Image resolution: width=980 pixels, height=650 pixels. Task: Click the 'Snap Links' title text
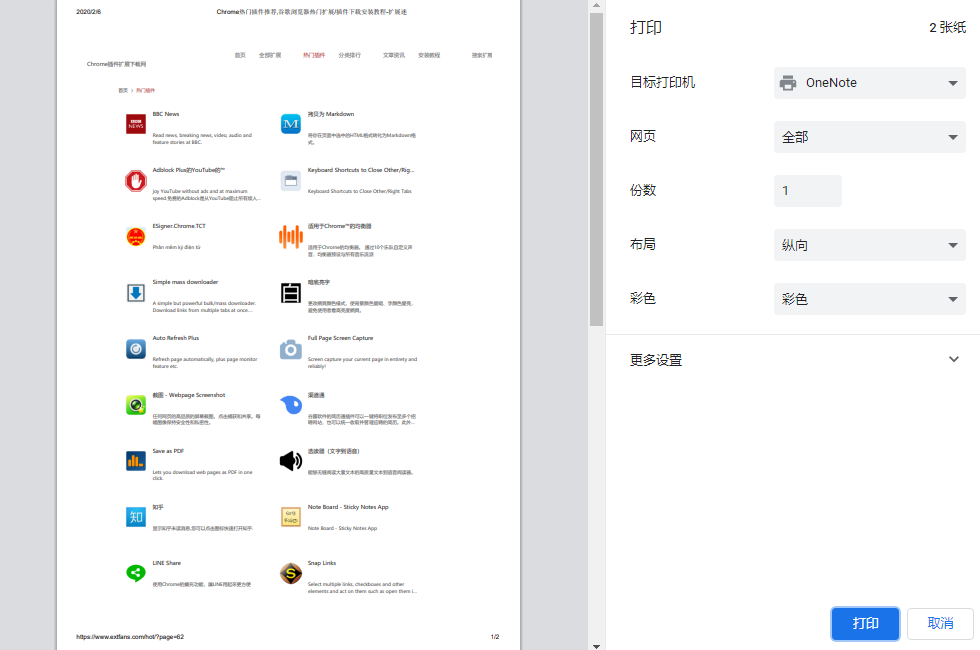point(321,563)
